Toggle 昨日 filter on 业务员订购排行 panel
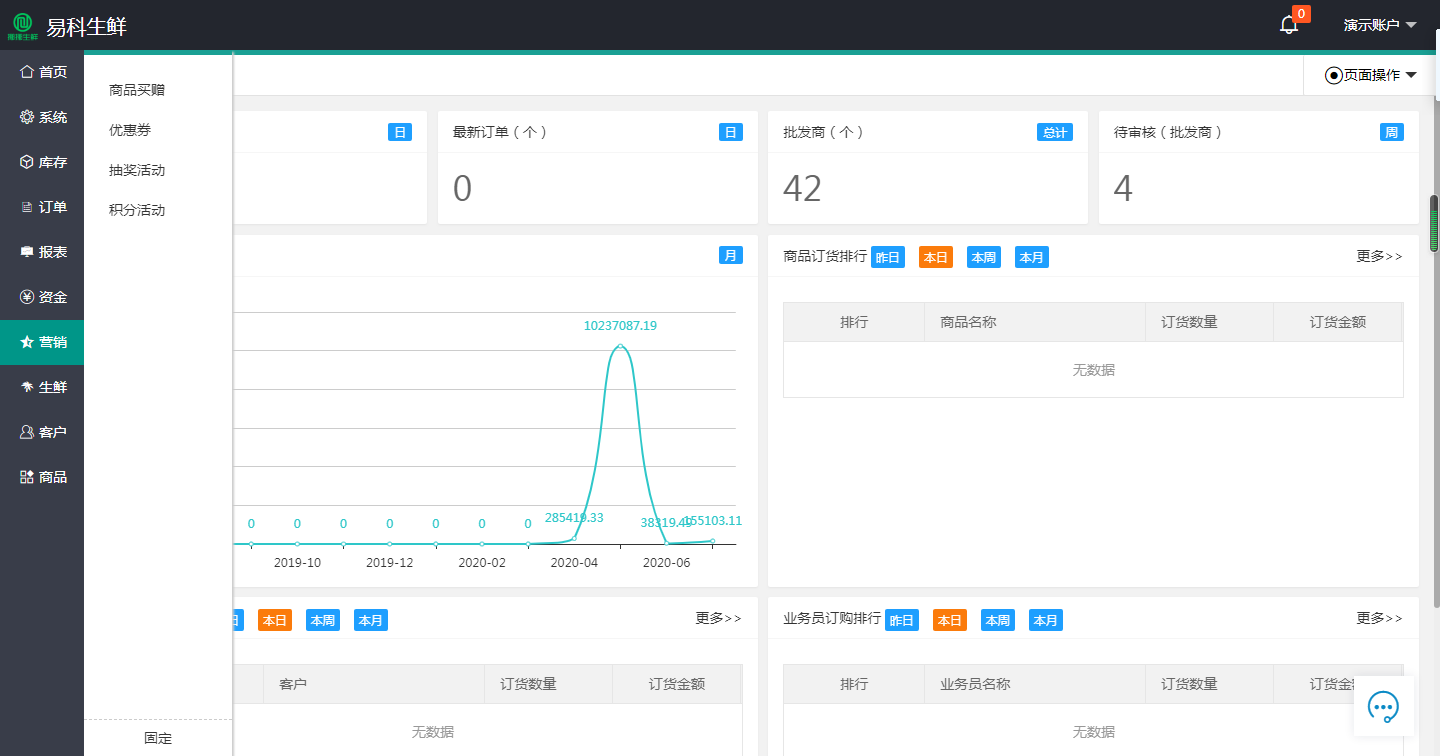This screenshot has width=1440, height=756. coord(901,620)
